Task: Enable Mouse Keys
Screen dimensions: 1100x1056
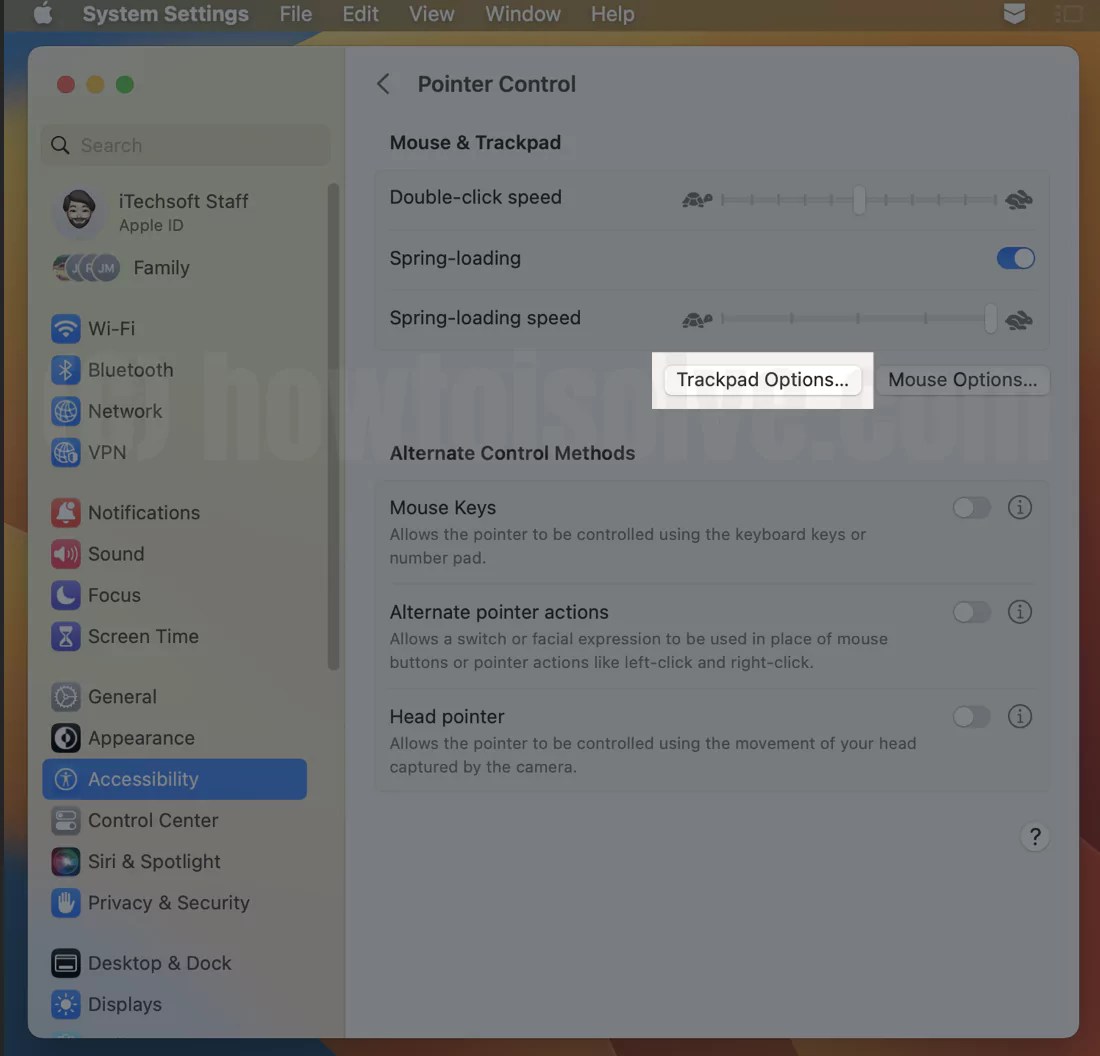Action: click(971, 507)
